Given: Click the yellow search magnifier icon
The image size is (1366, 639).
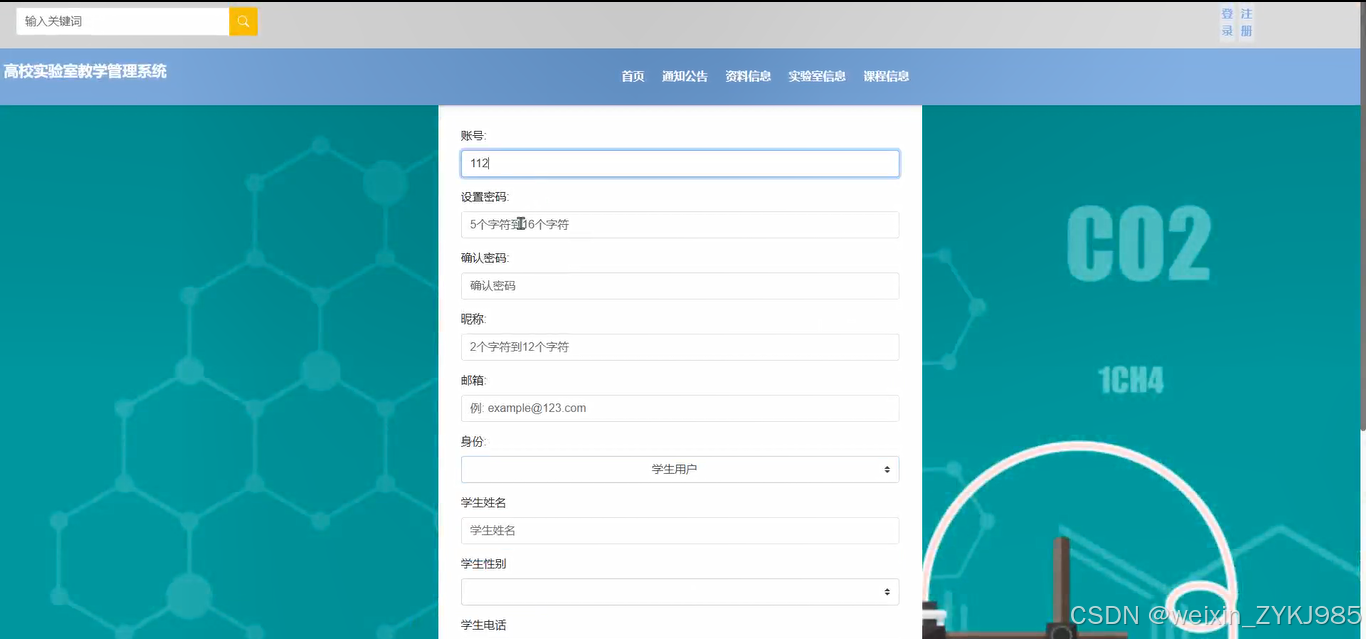Looking at the screenshot, I should click(243, 21).
